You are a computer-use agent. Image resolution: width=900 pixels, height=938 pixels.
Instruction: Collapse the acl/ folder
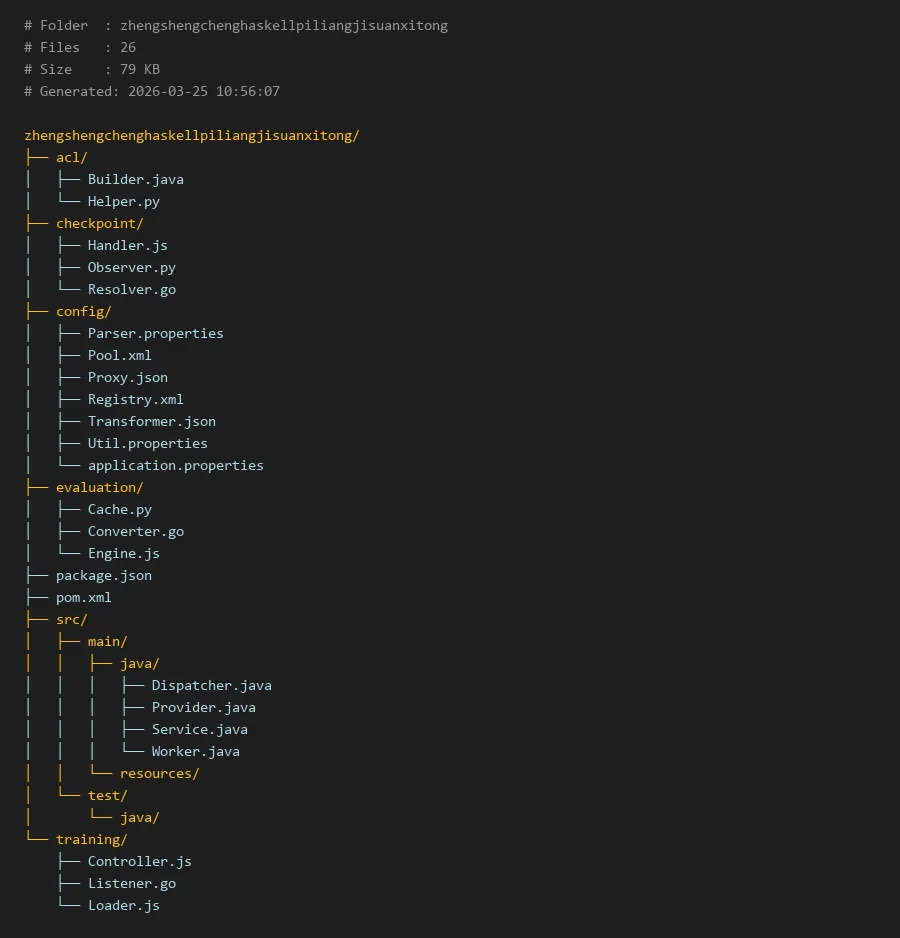[72, 157]
